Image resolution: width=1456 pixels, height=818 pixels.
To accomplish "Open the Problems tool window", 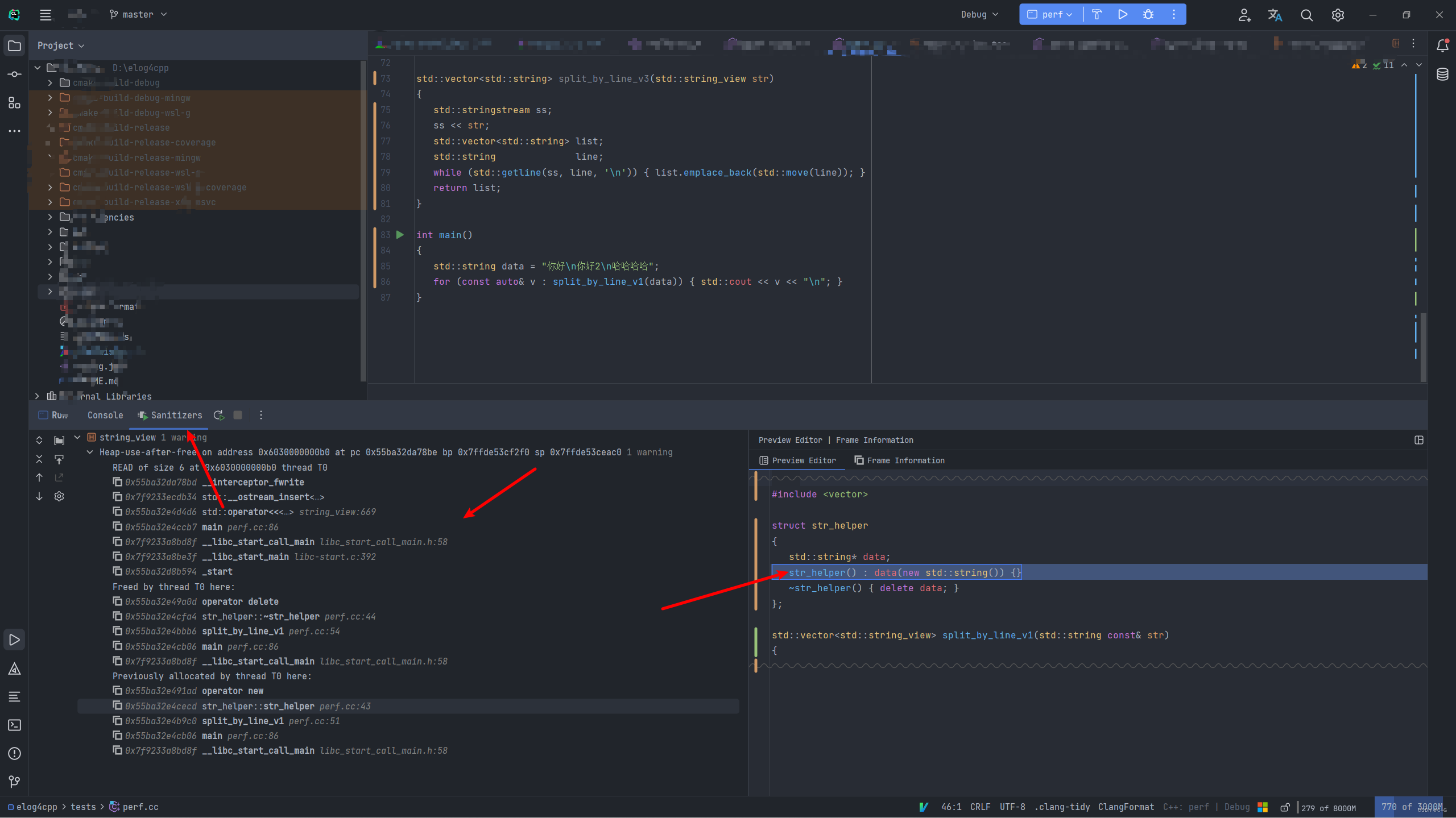I will (15, 754).
